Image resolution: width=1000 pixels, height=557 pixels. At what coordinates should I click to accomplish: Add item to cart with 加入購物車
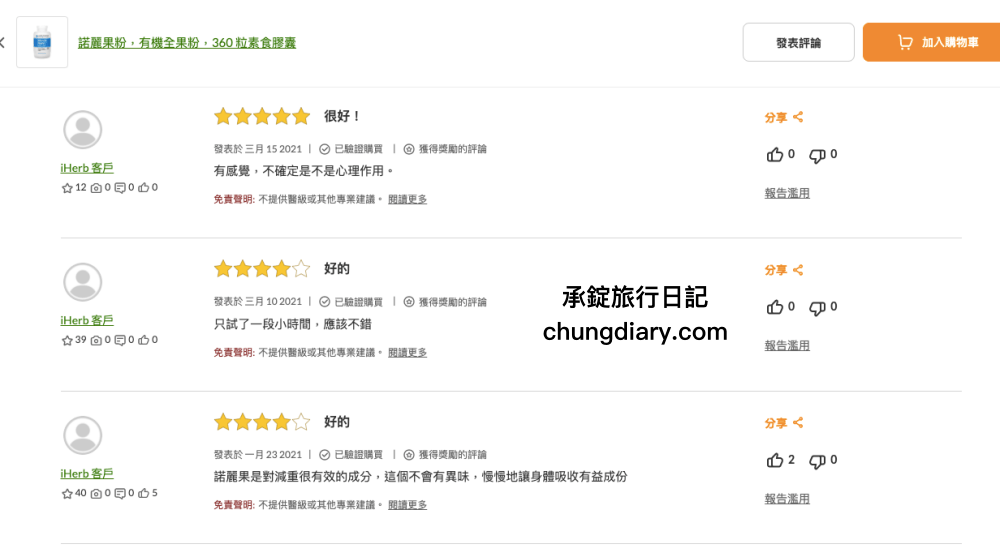tap(932, 43)
